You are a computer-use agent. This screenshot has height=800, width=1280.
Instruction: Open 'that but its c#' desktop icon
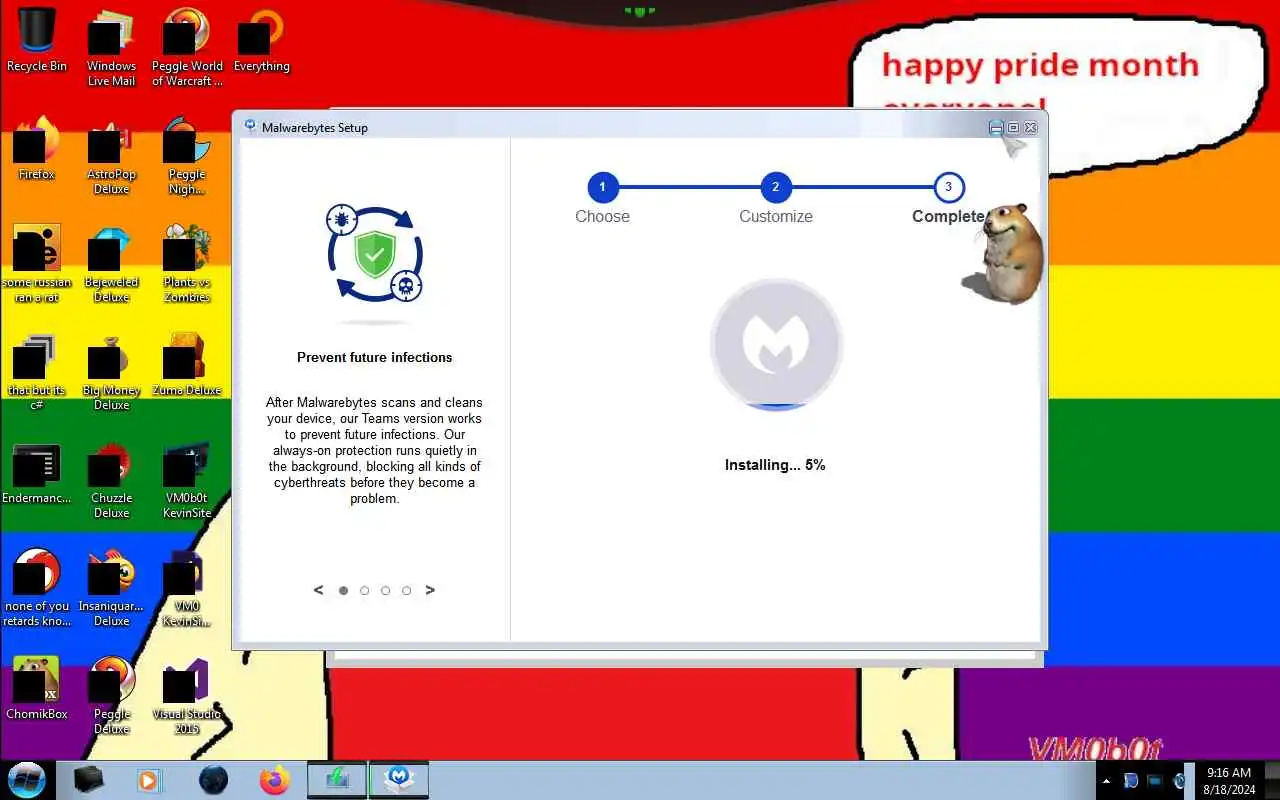tap(37, 372)
